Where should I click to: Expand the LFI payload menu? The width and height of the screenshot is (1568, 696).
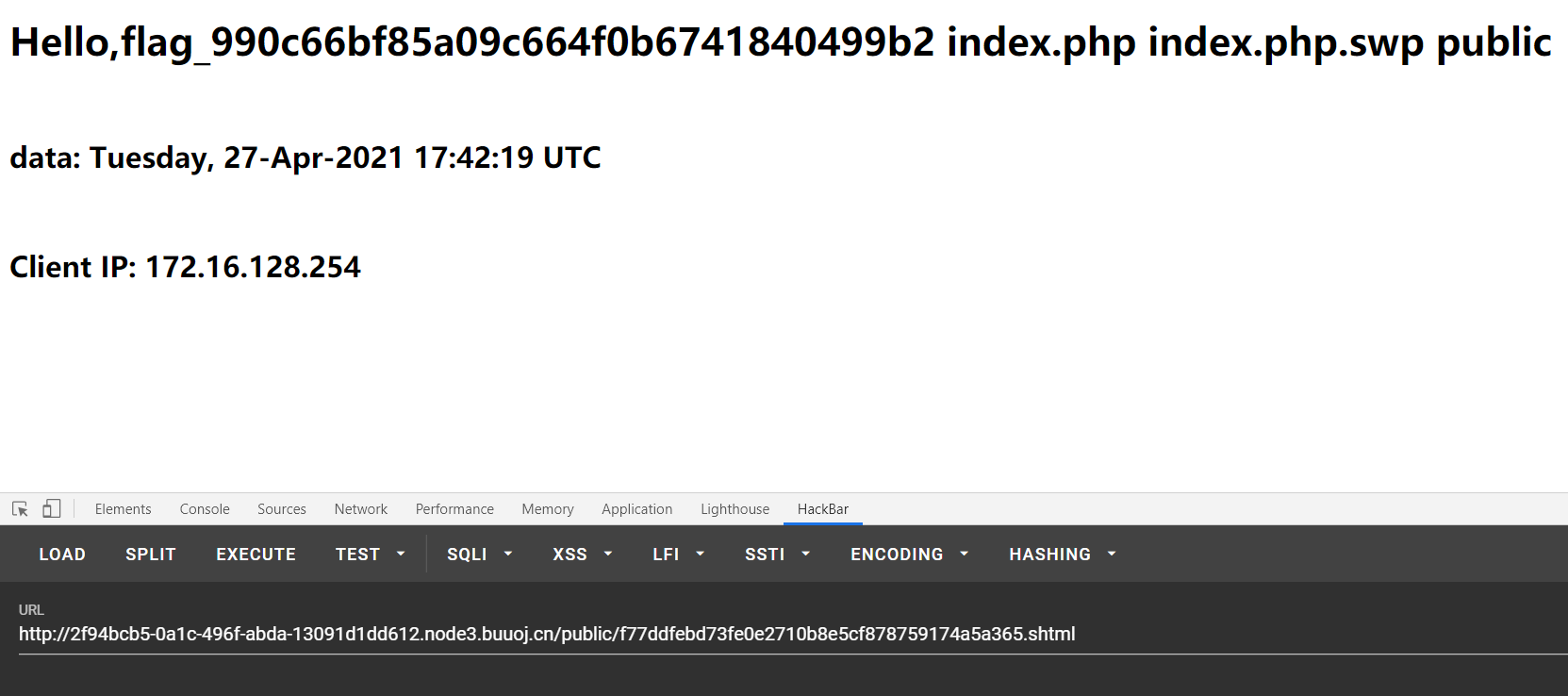[x=677, y=554]
